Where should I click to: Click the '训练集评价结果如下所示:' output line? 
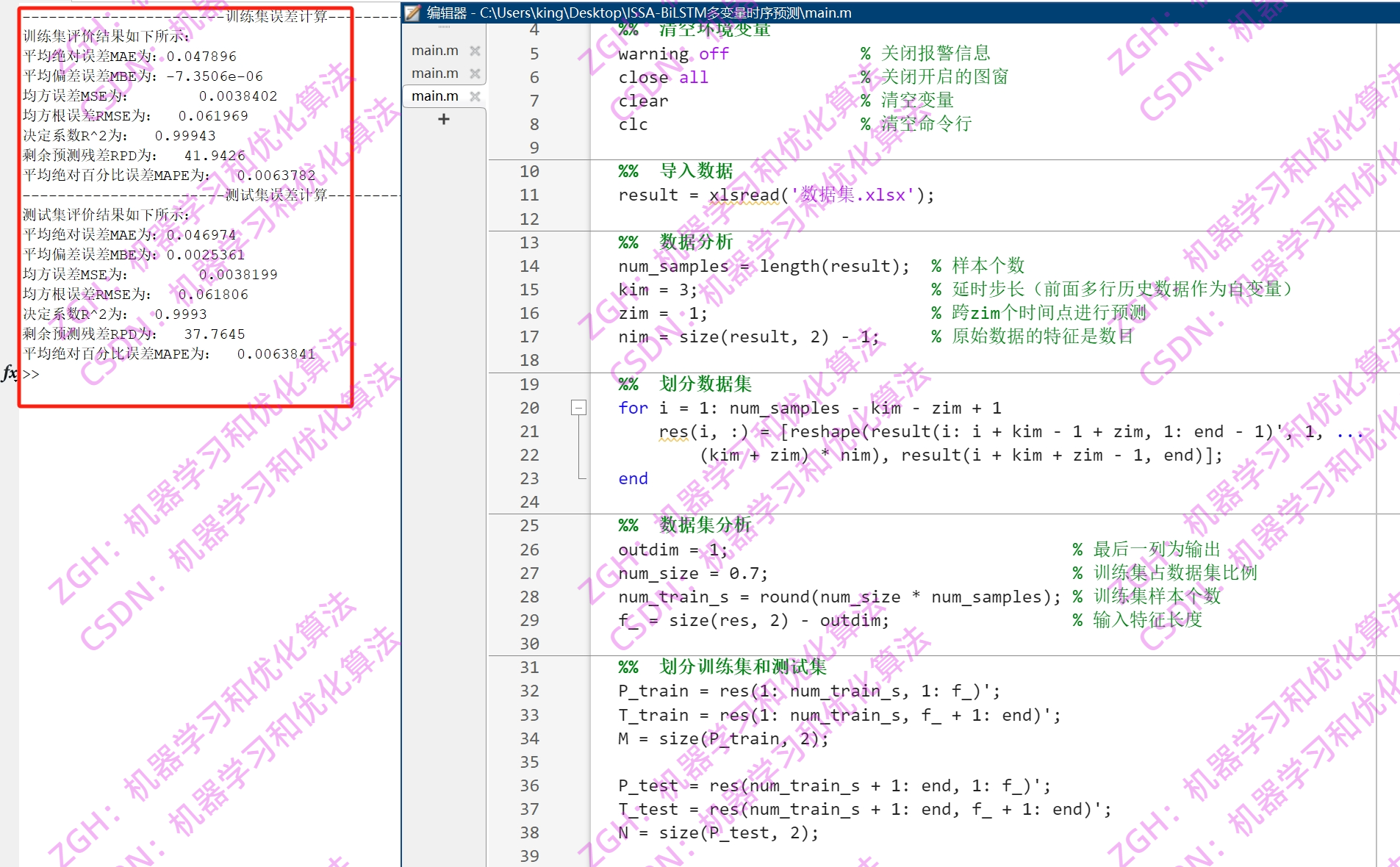click(106, 37)
